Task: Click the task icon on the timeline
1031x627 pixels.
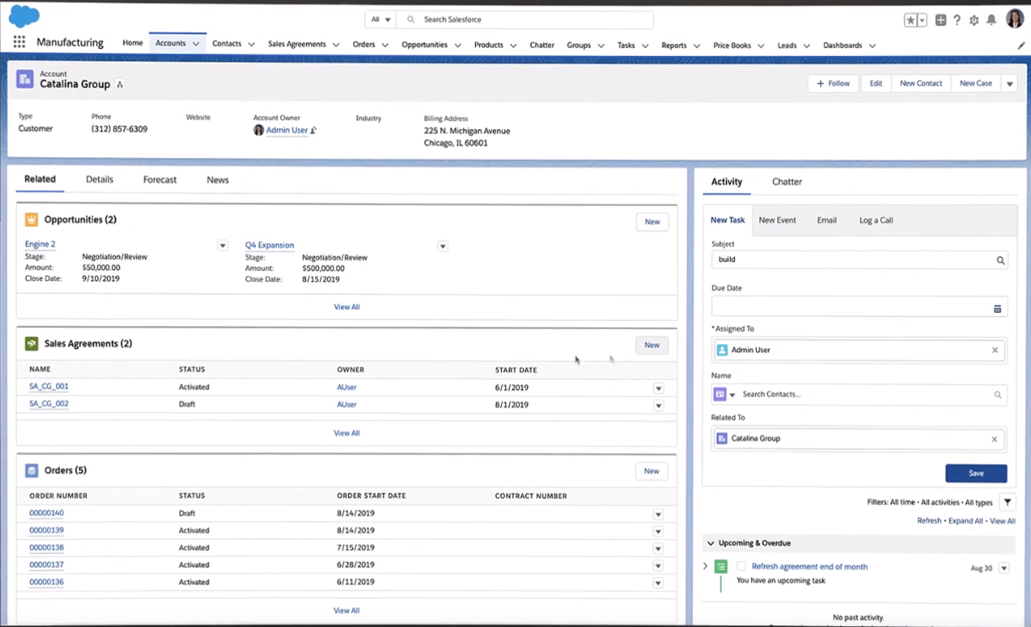Action: point(721,567)
